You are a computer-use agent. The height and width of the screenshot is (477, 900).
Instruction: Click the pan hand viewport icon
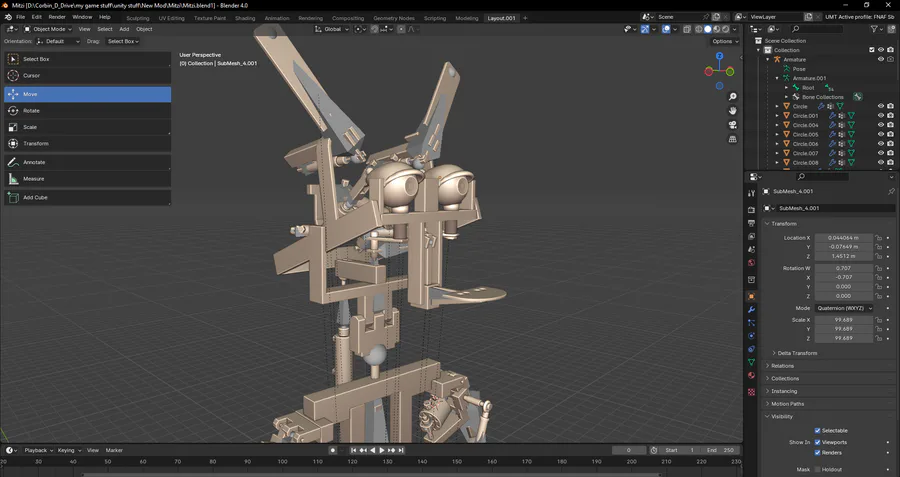732,111
